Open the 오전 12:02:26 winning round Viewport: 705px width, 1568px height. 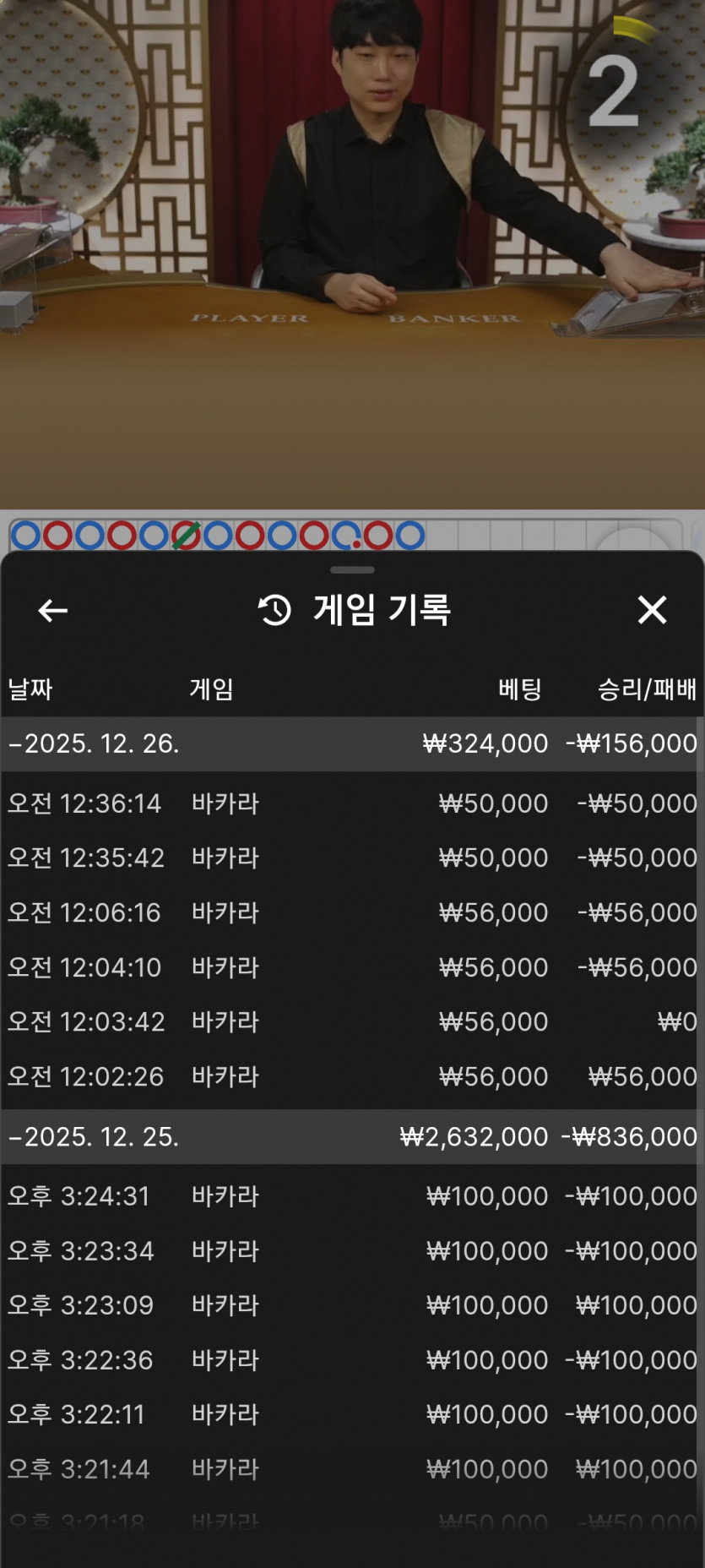(x=352, y=1076)
